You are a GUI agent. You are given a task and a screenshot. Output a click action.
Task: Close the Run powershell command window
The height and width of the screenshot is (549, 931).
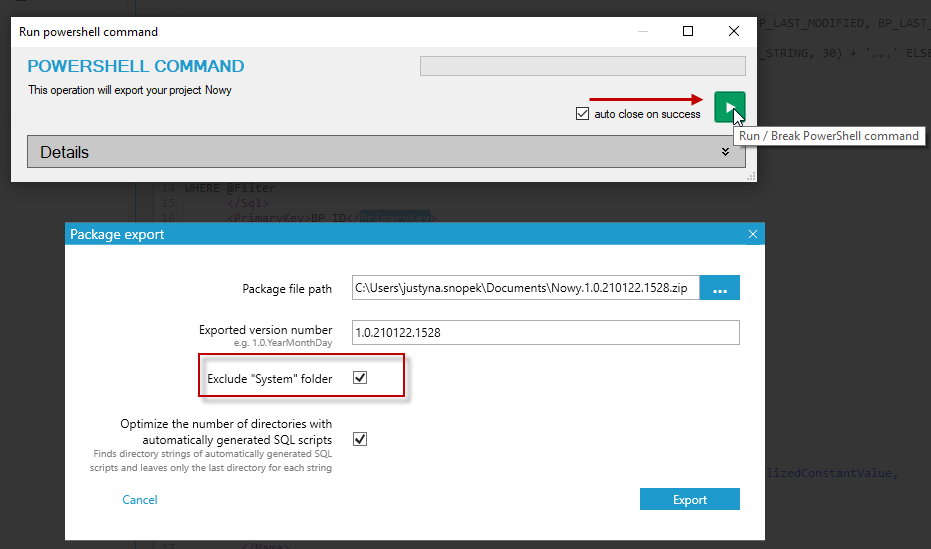point(734,31)
